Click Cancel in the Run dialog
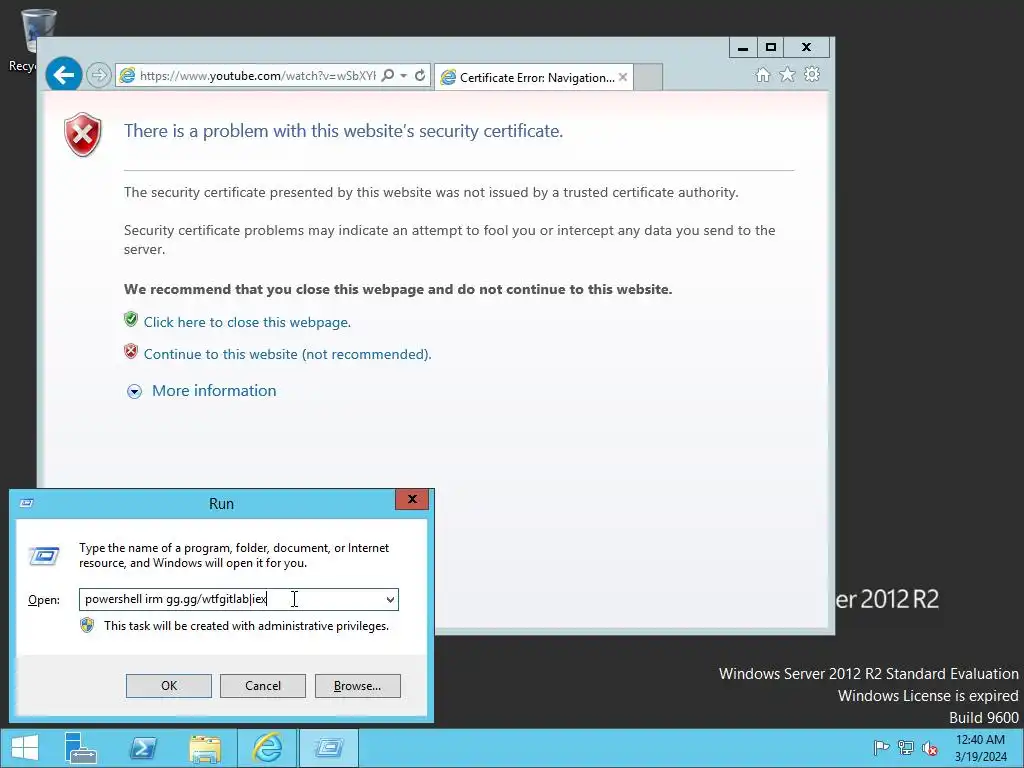This screenshot has width=1024, height=768. pyautogui.click(x=263, y=686)
